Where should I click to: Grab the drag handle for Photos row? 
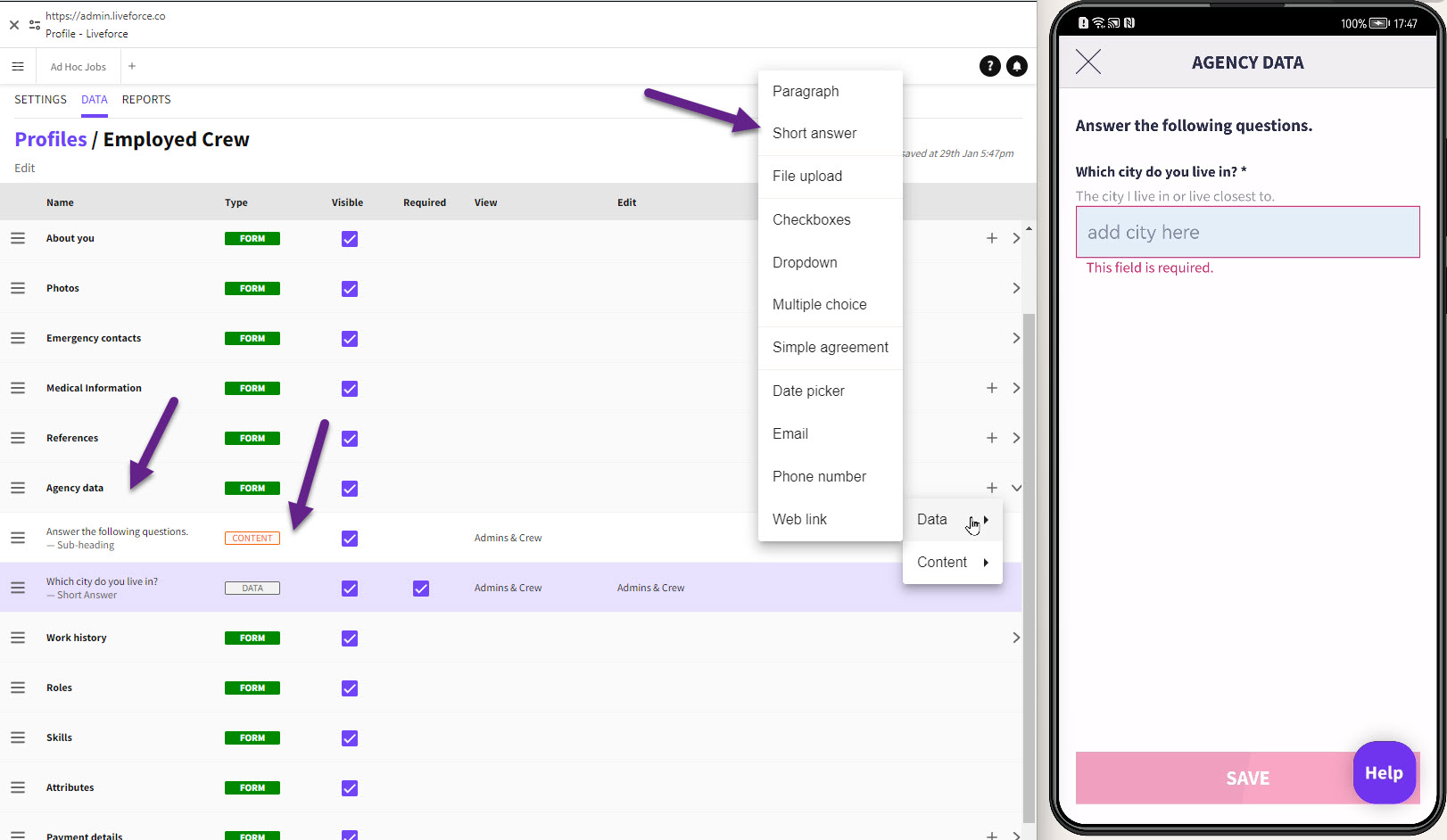point(18,288)
